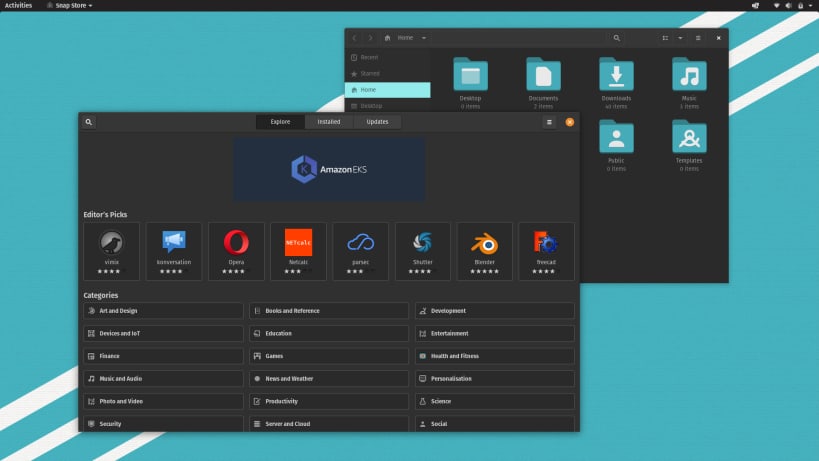Open the Personalisation category
819x461 pixels.
495,379
